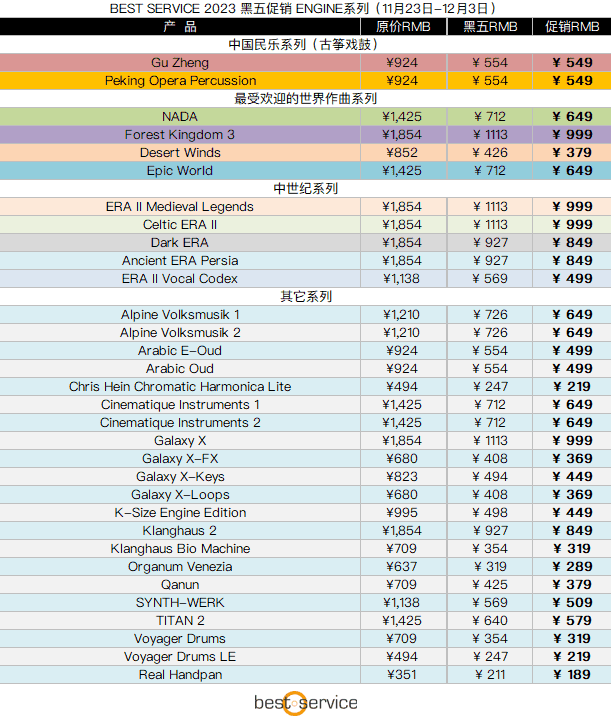Select the 最受欢迎的世界作曲系列 section heading

coord(306,99)
